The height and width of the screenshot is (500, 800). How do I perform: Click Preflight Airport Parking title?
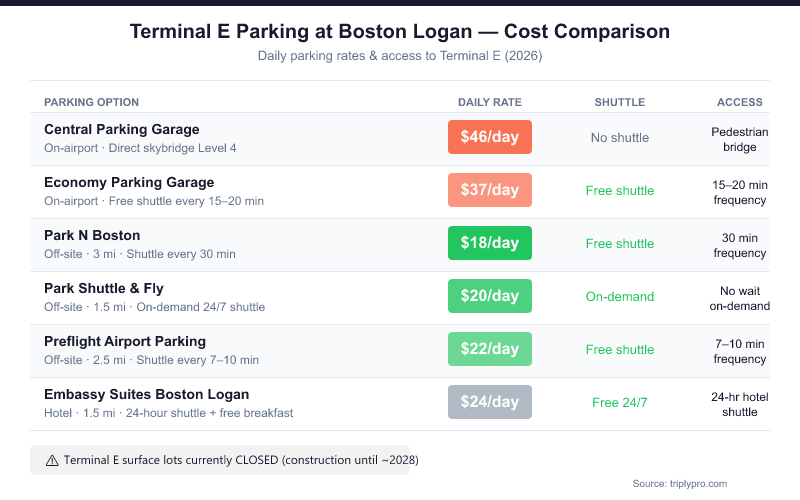125,341
